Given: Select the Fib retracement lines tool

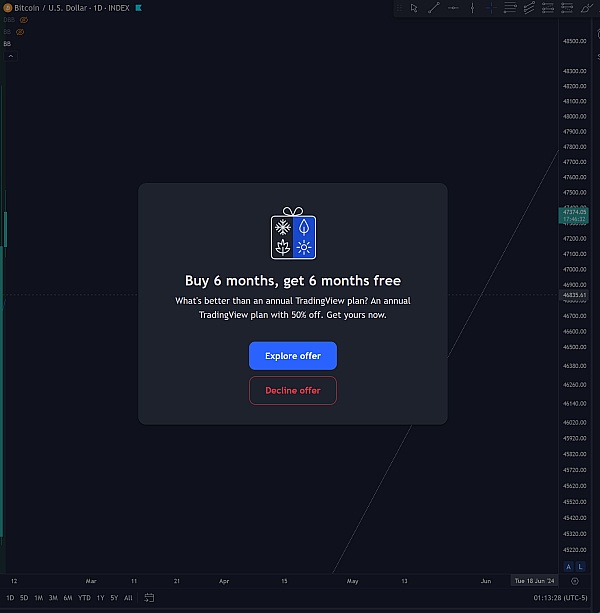Looking at the screenshot, I should [510, 8].
